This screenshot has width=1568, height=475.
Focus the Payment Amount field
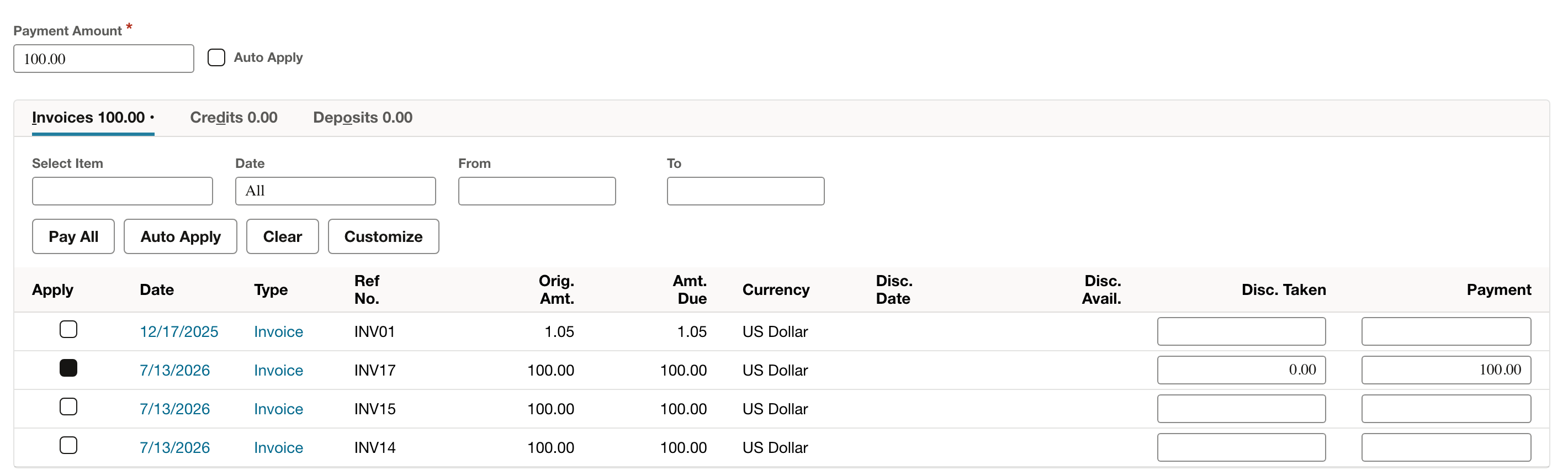[x=103, y=59]
